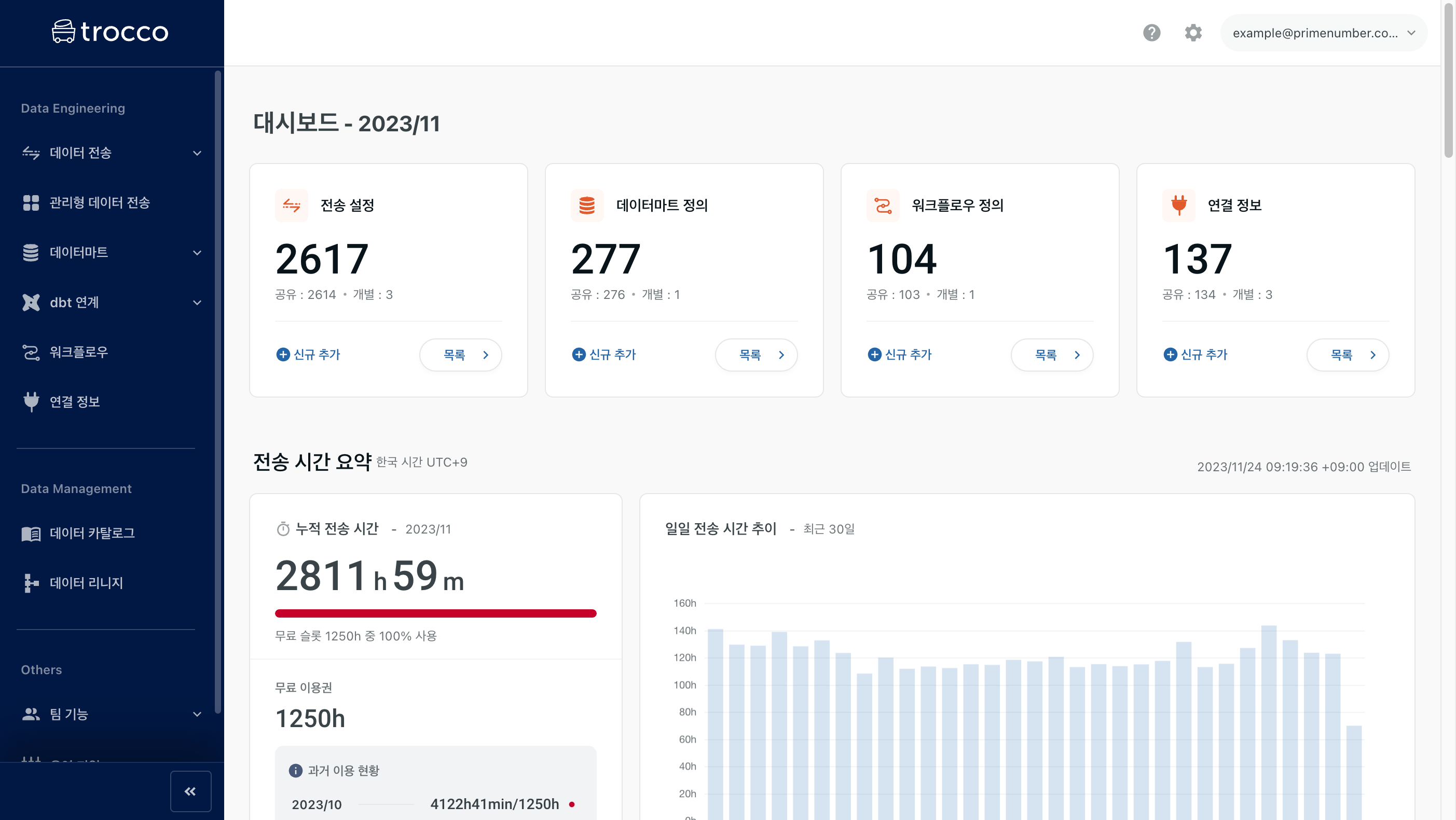Image resolution: width=1456 pixels, height=820 pixels.
Task: Open 워크플로우 in the sidebar
Action: click(78, 352)
